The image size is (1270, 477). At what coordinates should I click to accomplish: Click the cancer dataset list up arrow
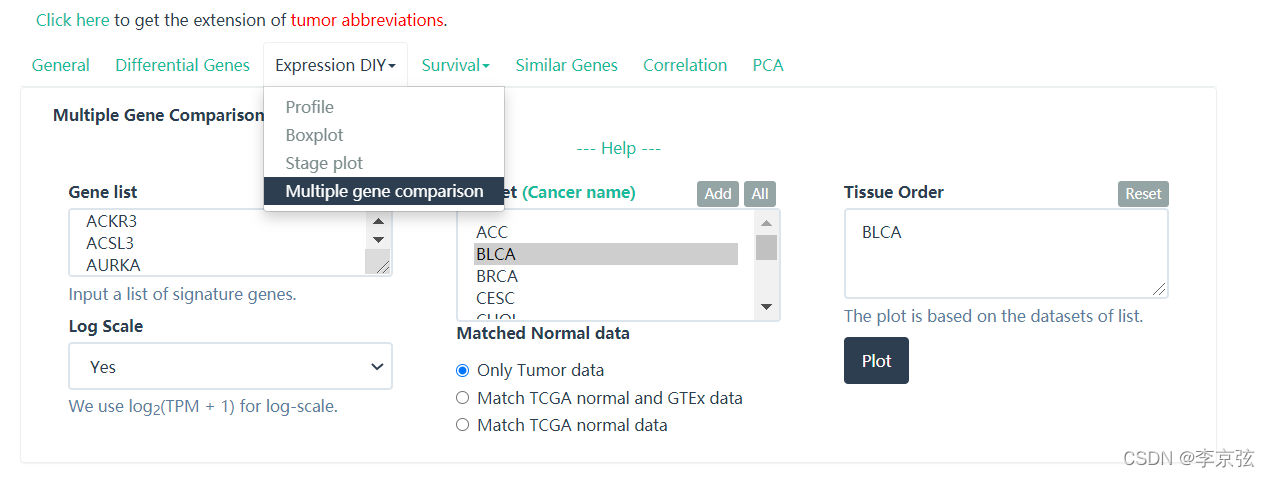[766, 223]
